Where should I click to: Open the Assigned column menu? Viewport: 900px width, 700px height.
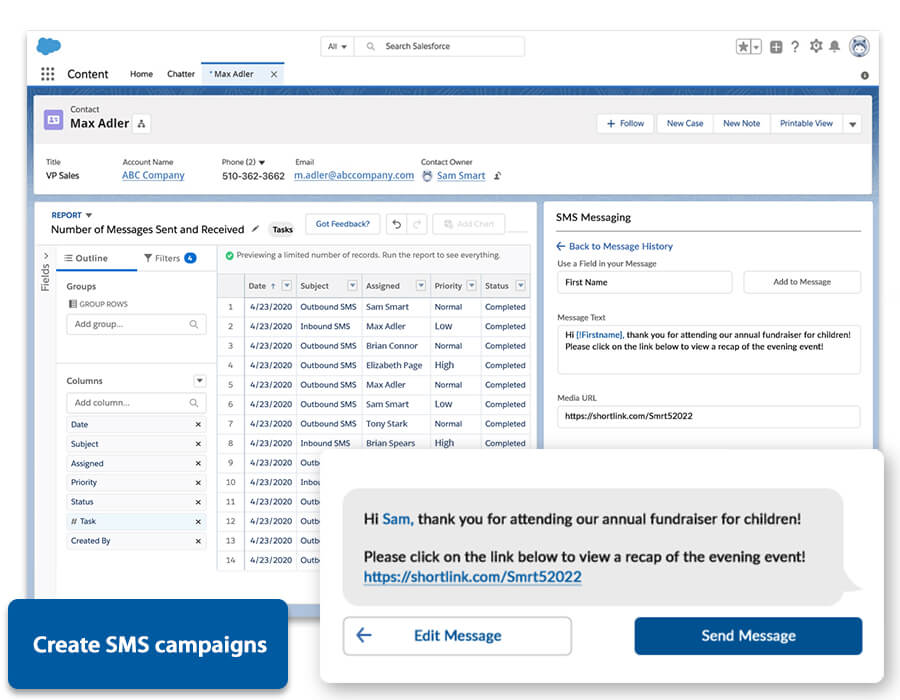point(421,286)
